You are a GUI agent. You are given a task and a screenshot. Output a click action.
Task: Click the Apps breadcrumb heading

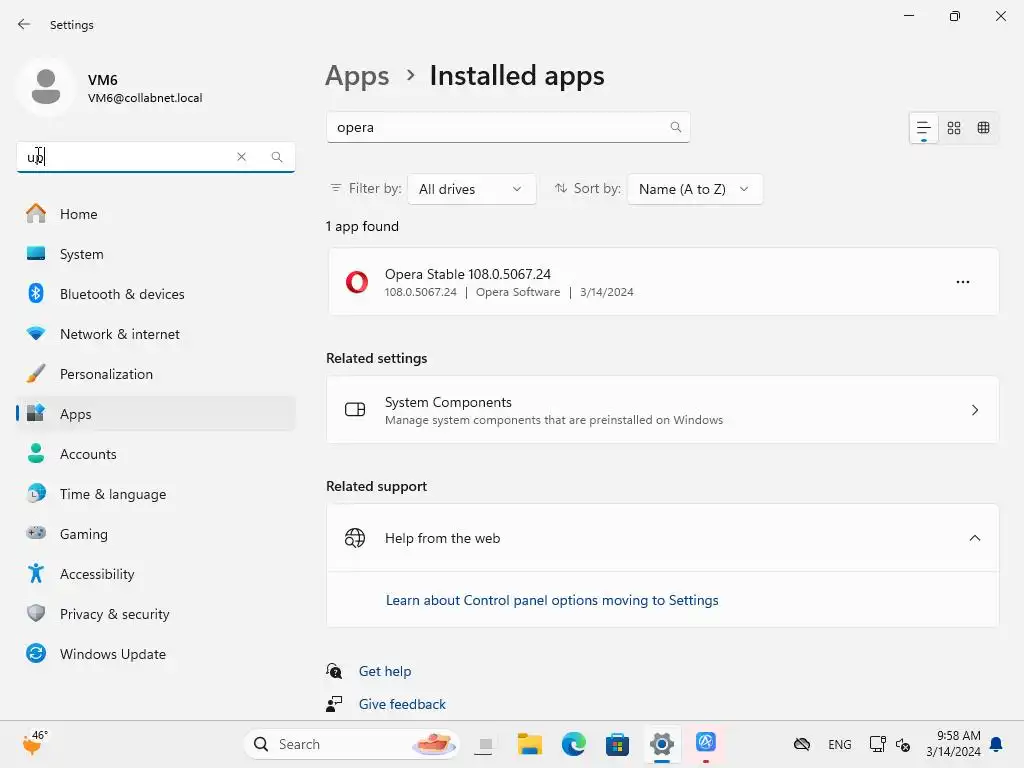[357, 76]
